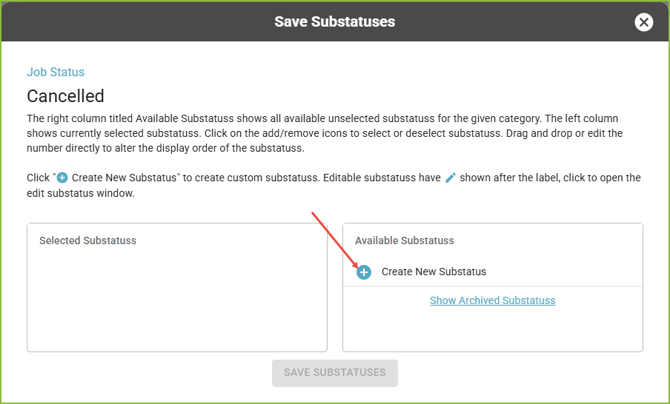670x404 pixels.
Task: Click inside the empty Selected Substatuss panel
Action: click(x=177, y=299)
